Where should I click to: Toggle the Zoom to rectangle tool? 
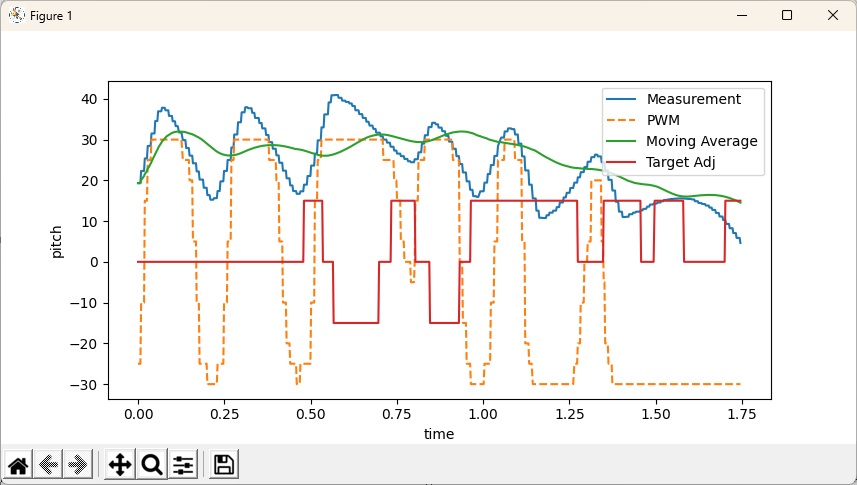152,464
